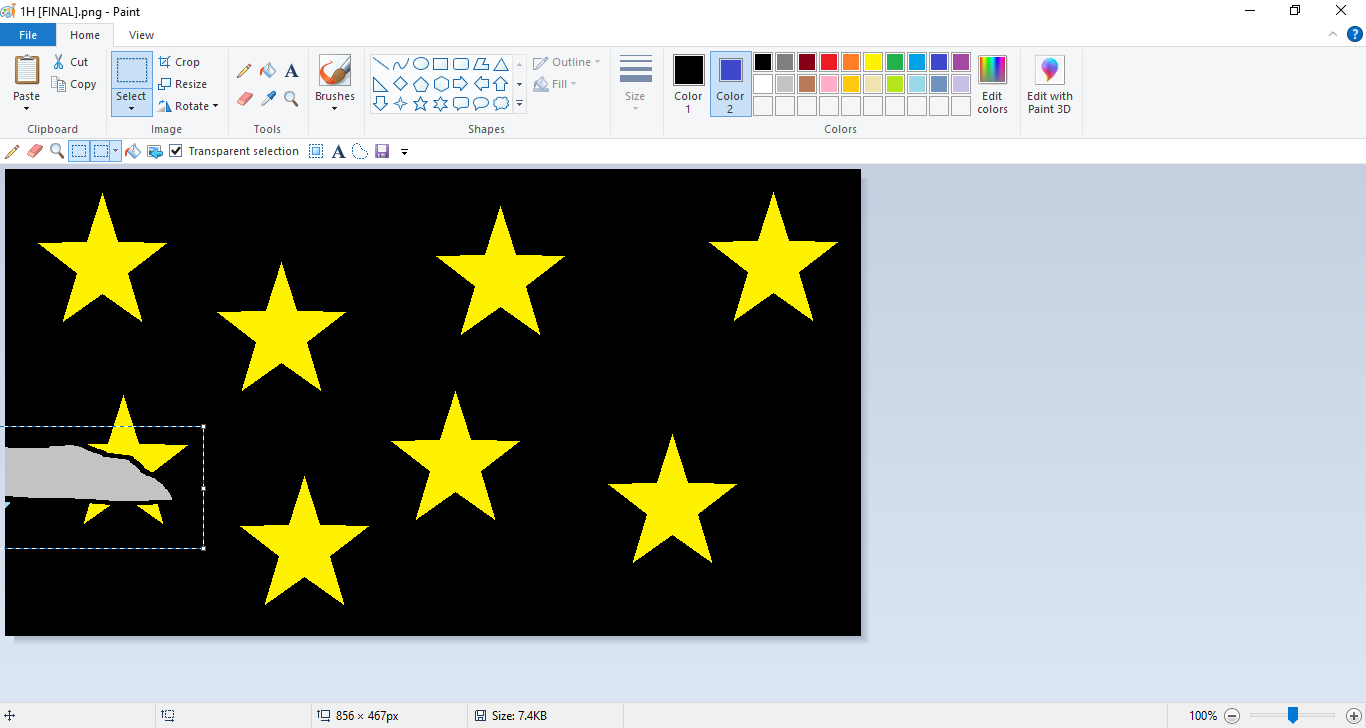Viewport: 1366px width, 728px height.
Task: Expand the Shapes gallery more arrow
Action: [x=519, y=104]
